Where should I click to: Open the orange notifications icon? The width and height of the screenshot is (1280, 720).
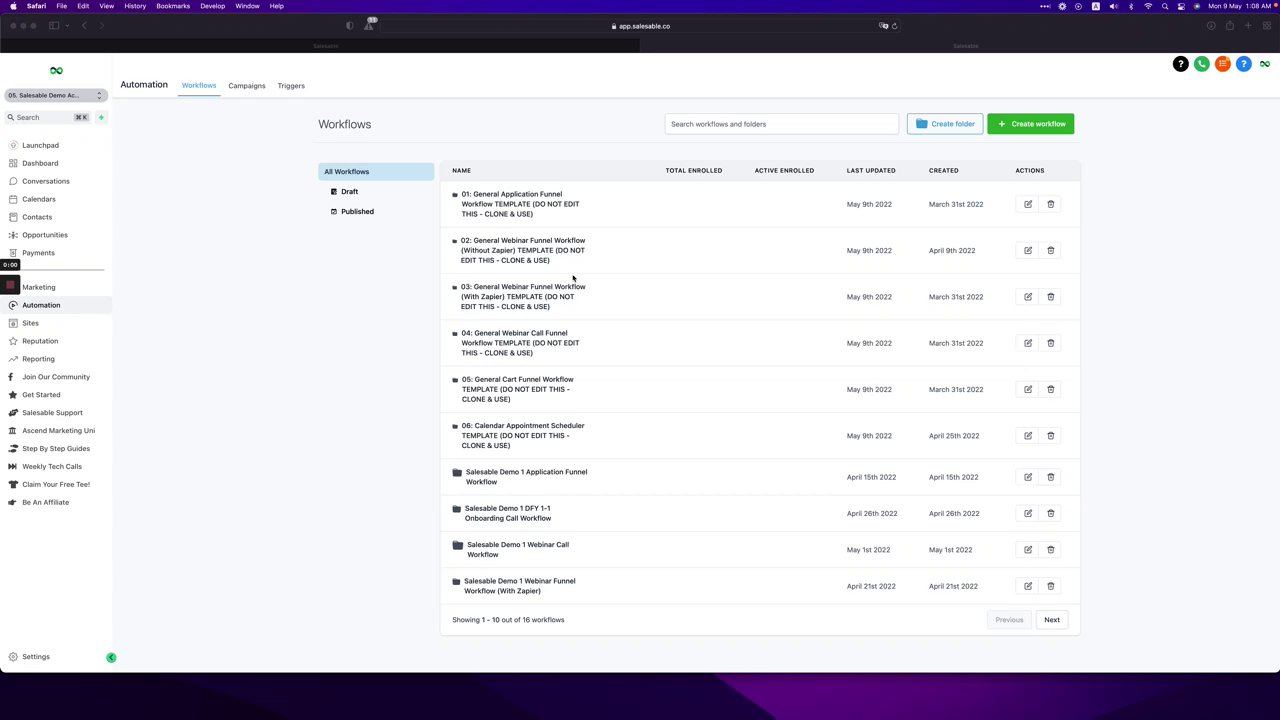(1222, 64)
